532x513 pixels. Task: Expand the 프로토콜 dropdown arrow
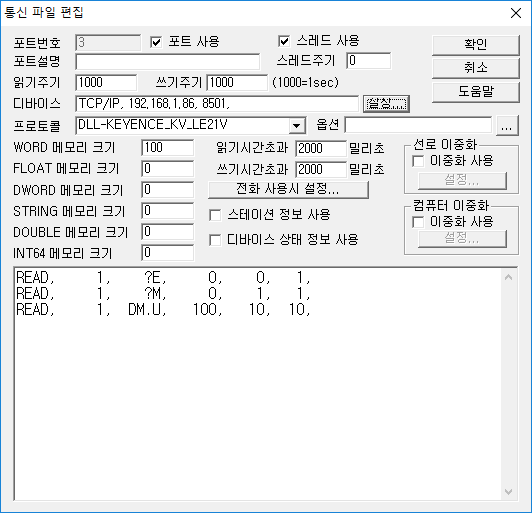[x=297, y=126]
